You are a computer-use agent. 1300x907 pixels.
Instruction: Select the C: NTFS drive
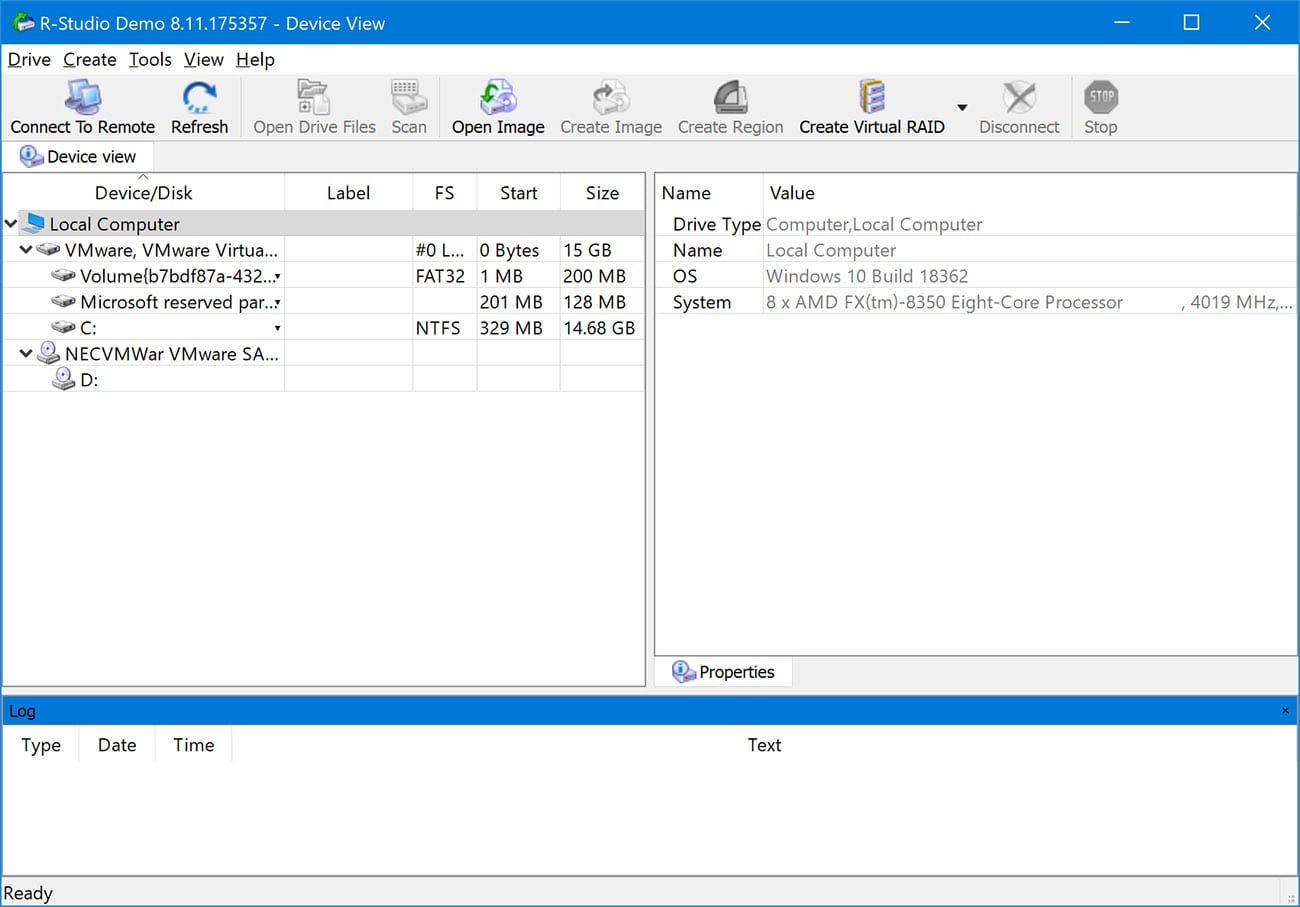[88, 328]
